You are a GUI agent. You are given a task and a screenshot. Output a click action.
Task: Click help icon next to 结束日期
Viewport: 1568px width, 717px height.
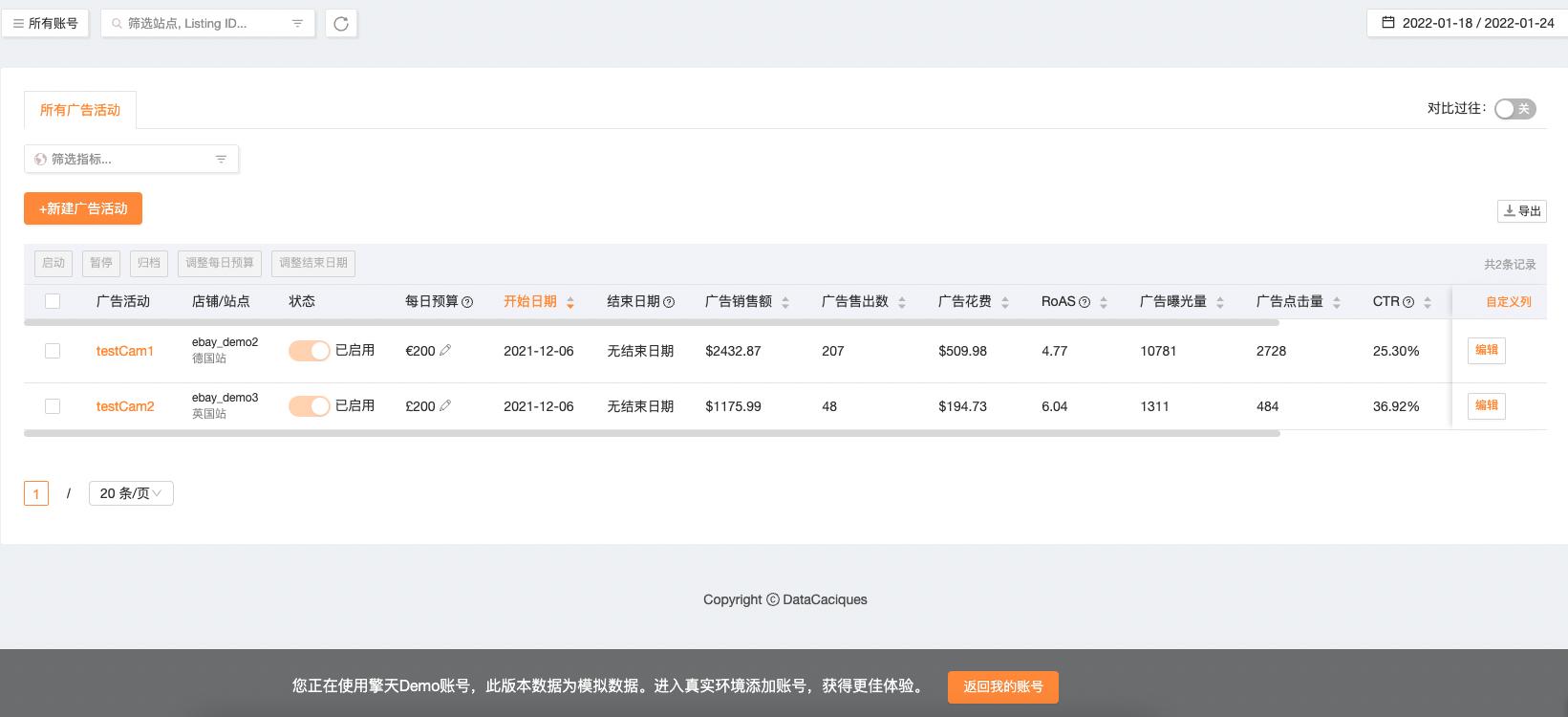coord(669,302)
